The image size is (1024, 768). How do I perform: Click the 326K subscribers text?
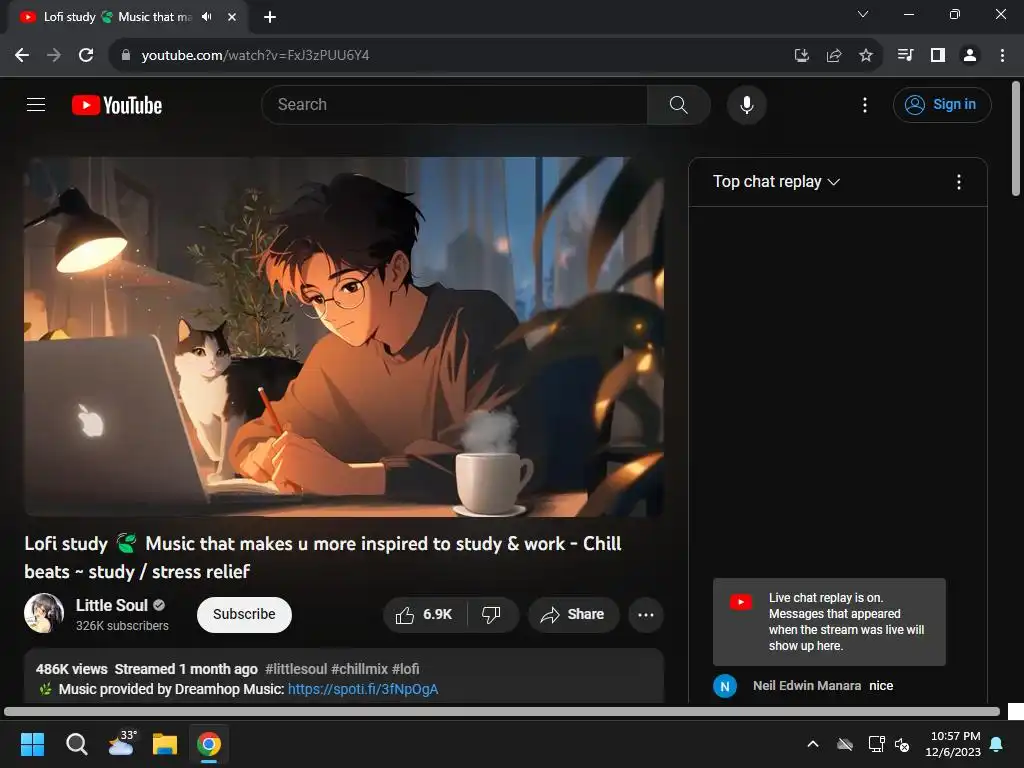pos(122,626)
